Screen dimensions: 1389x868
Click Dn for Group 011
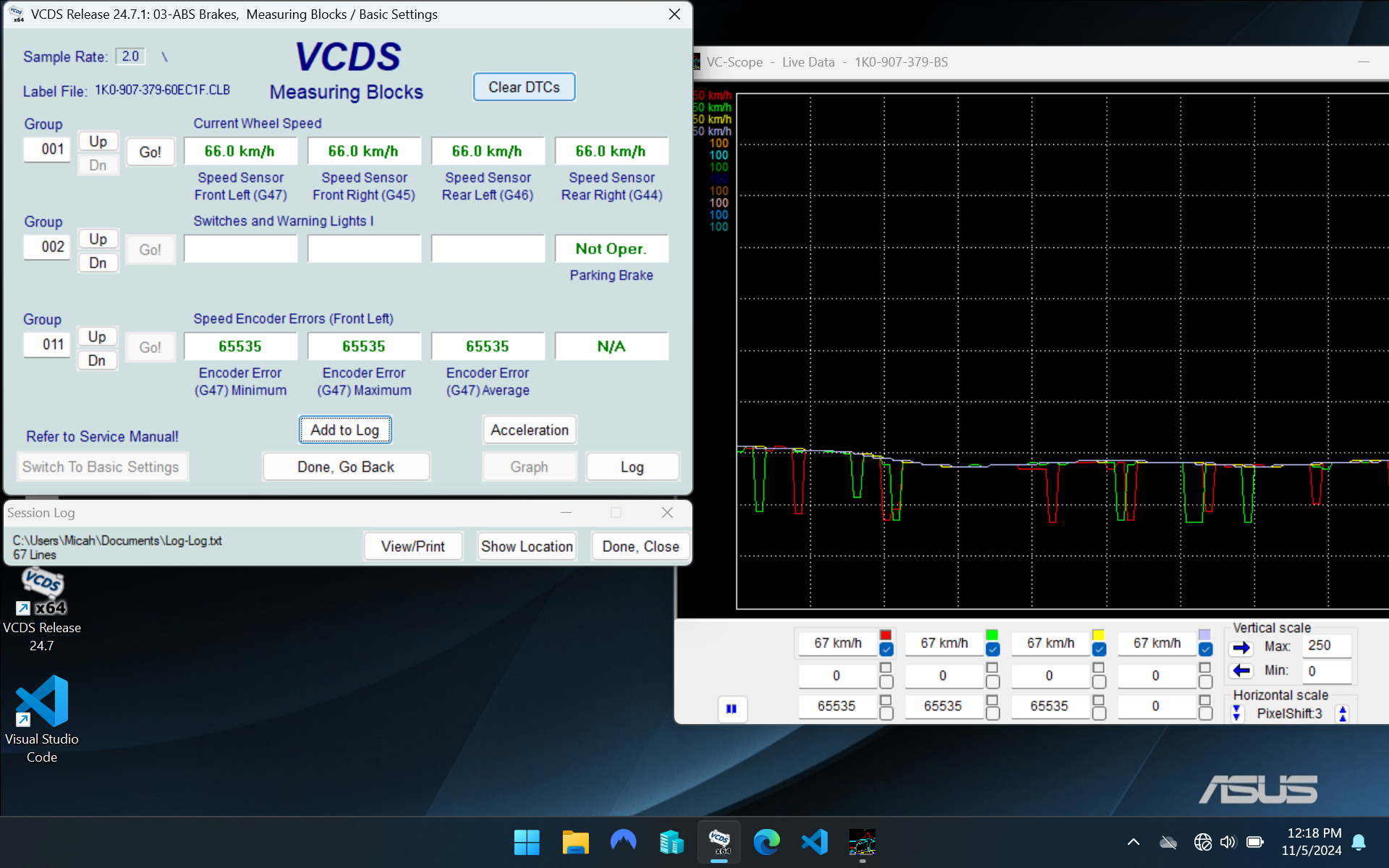tap(98, 360)
